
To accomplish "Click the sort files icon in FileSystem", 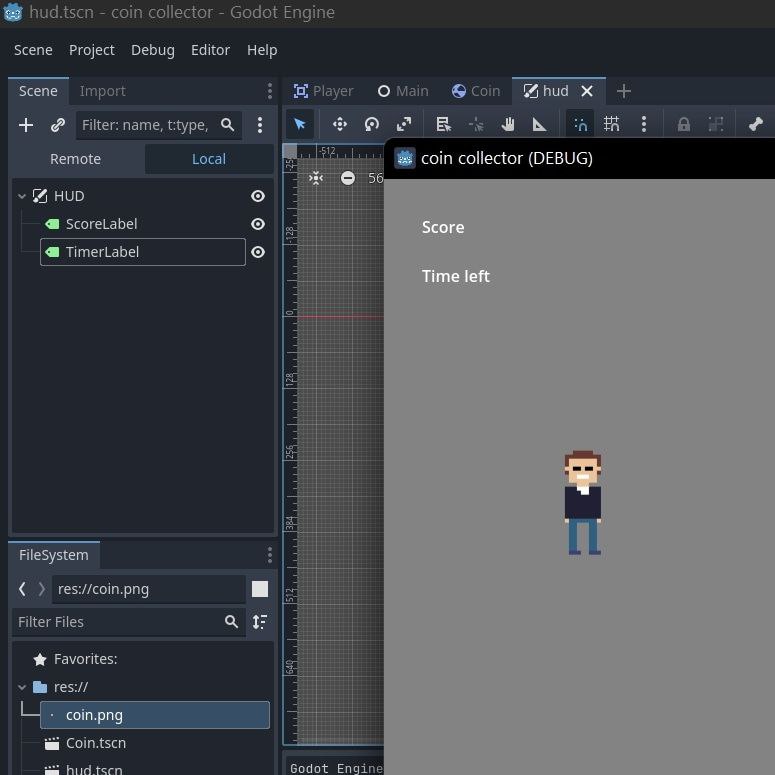I will click(x=260, y=622).
